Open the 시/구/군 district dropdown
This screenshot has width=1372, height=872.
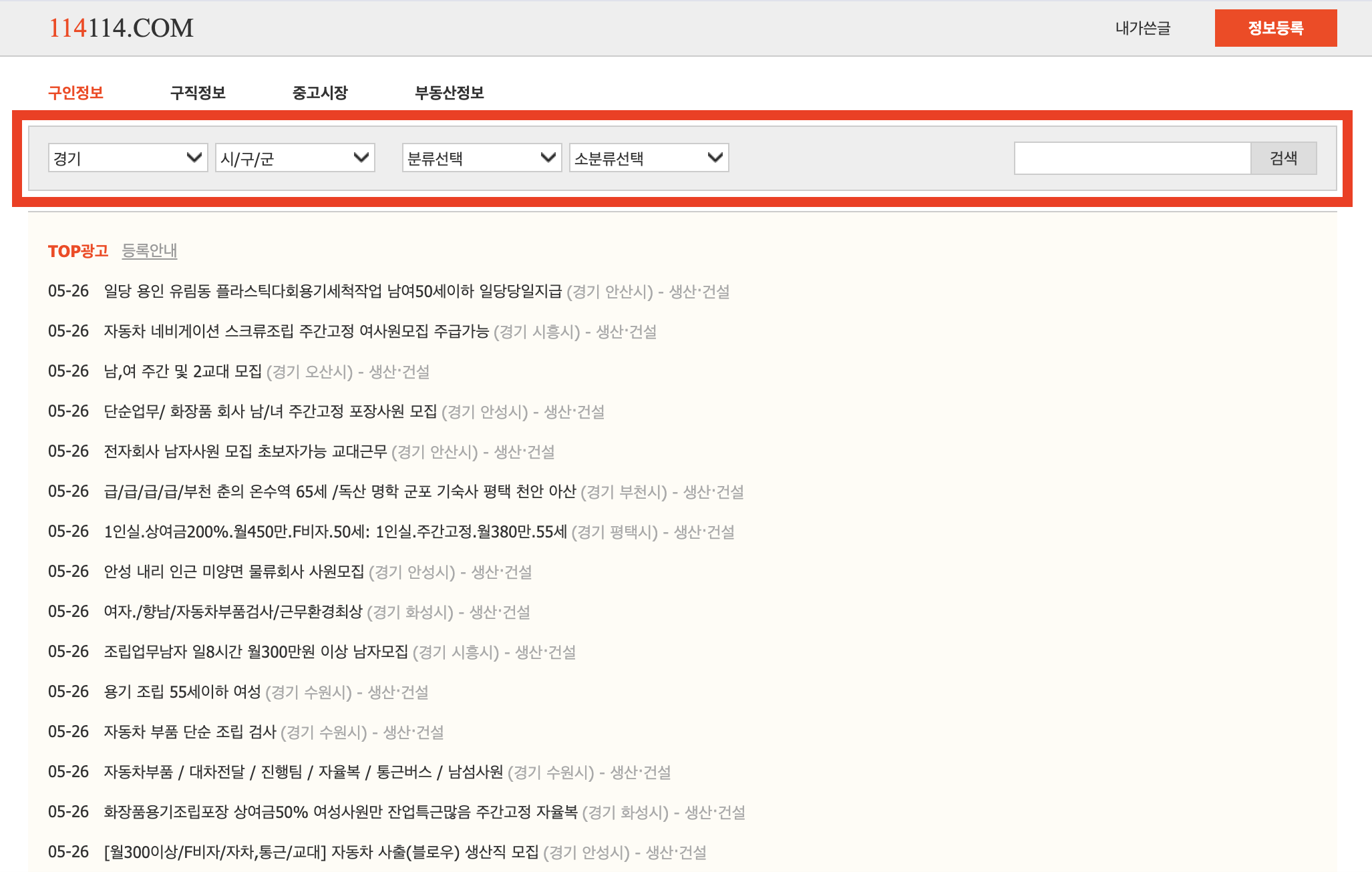294,158
